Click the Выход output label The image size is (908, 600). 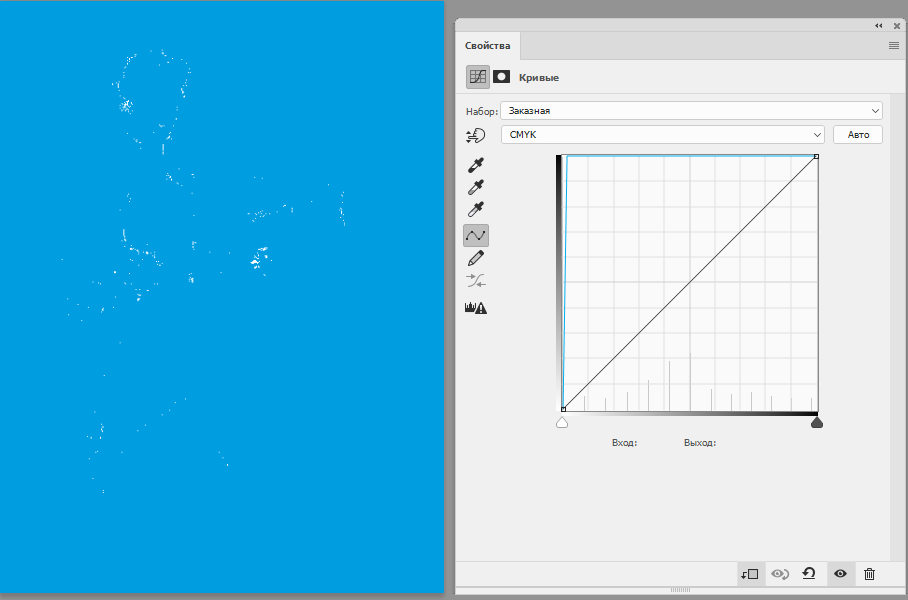(x=700, y=443)
